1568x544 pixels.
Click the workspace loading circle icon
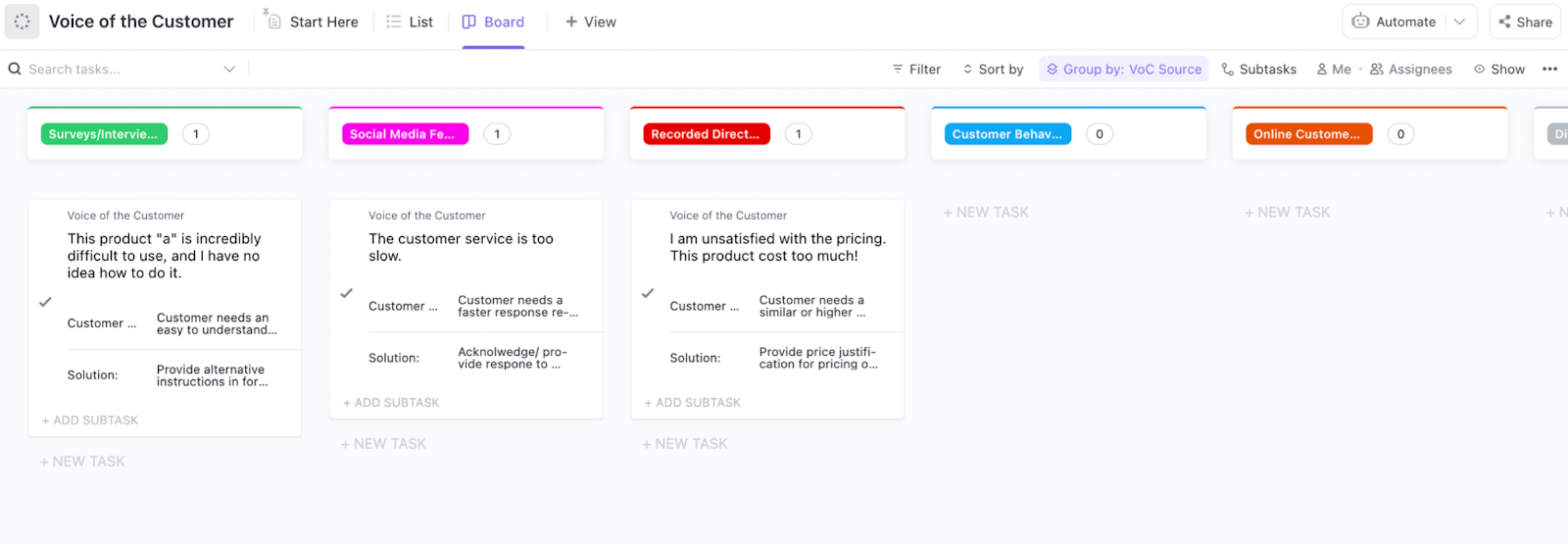[22, 22]
